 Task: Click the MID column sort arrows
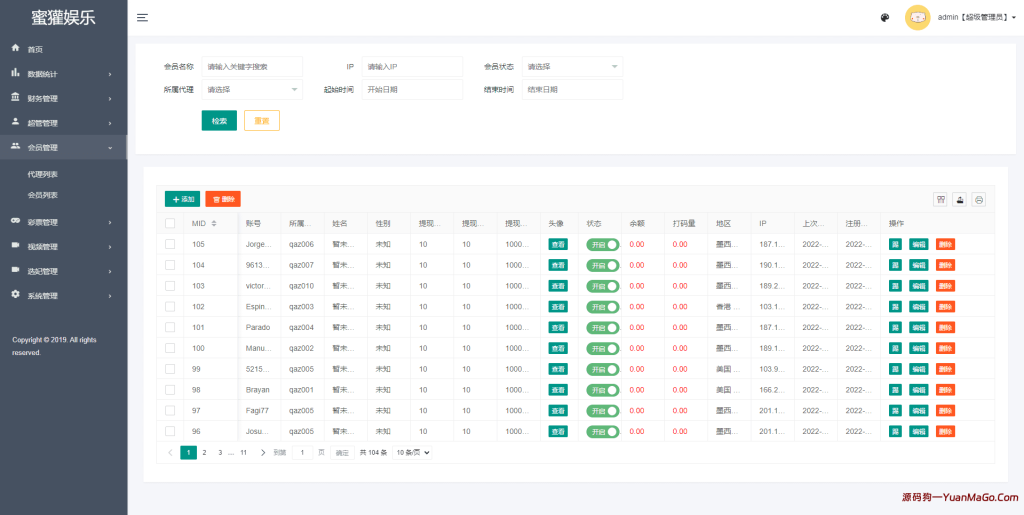pyautogui.click(x=214, y=223)
